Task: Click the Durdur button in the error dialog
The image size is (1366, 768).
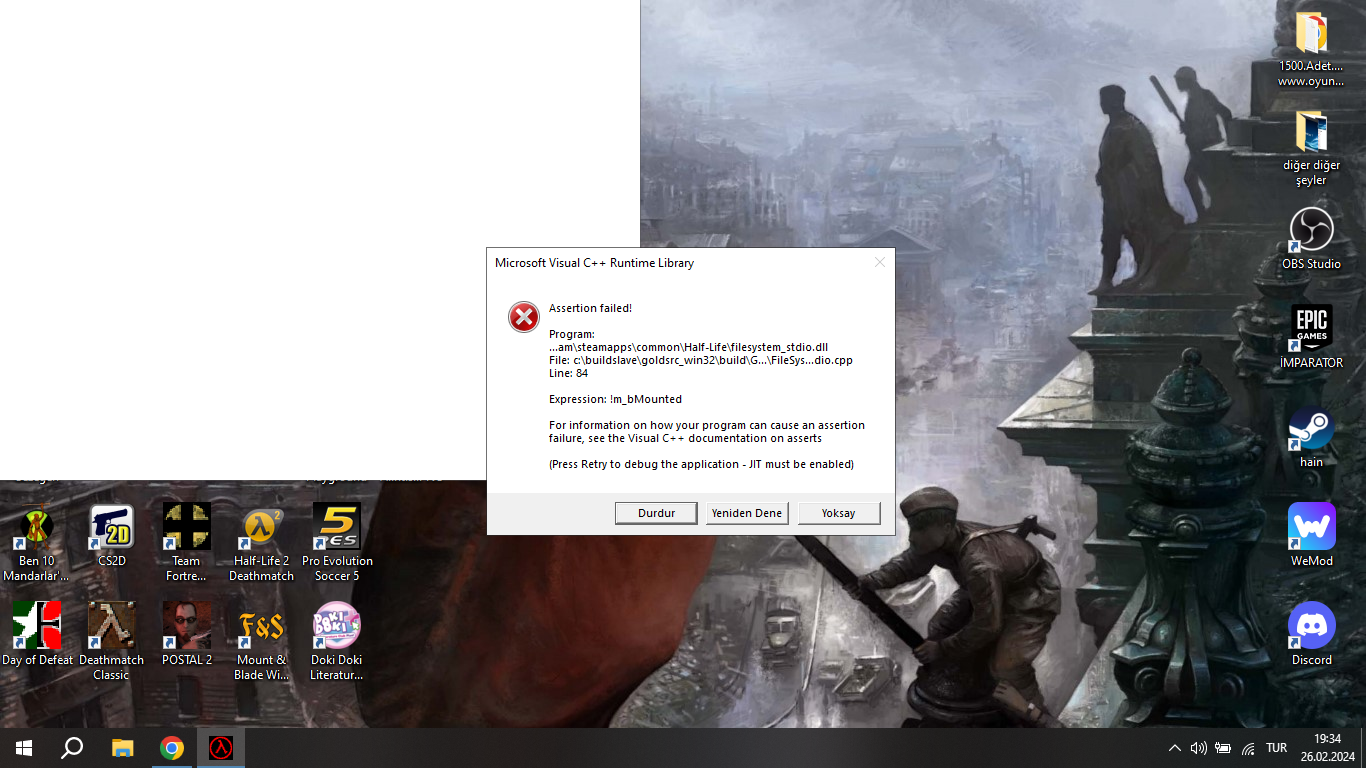Action: point(656,513)
